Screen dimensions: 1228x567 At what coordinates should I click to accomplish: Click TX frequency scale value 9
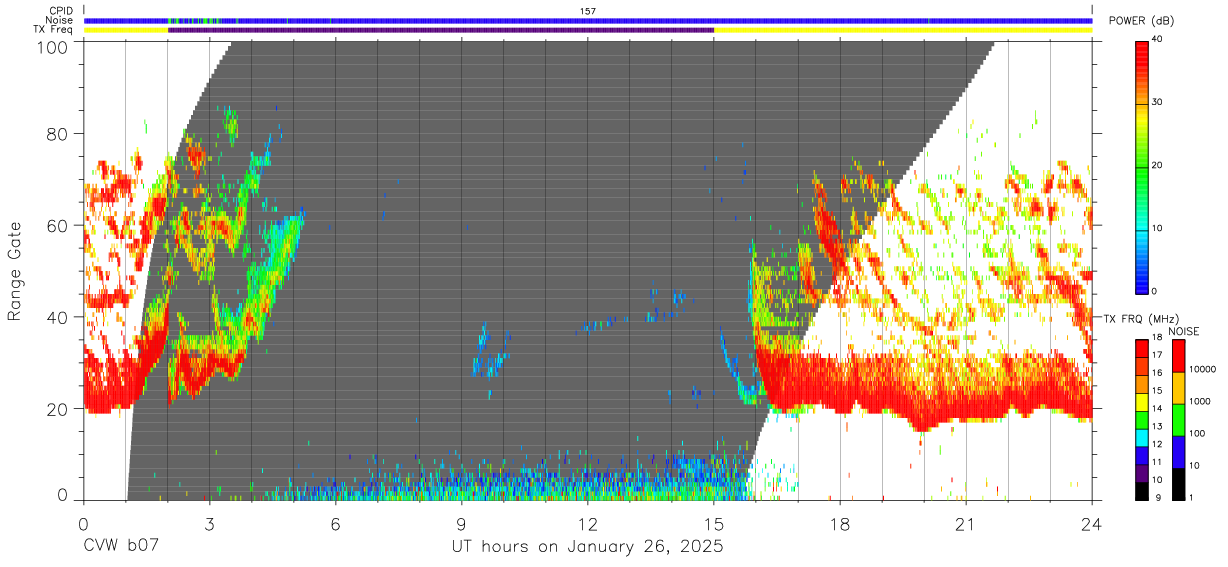[1156, 497]
